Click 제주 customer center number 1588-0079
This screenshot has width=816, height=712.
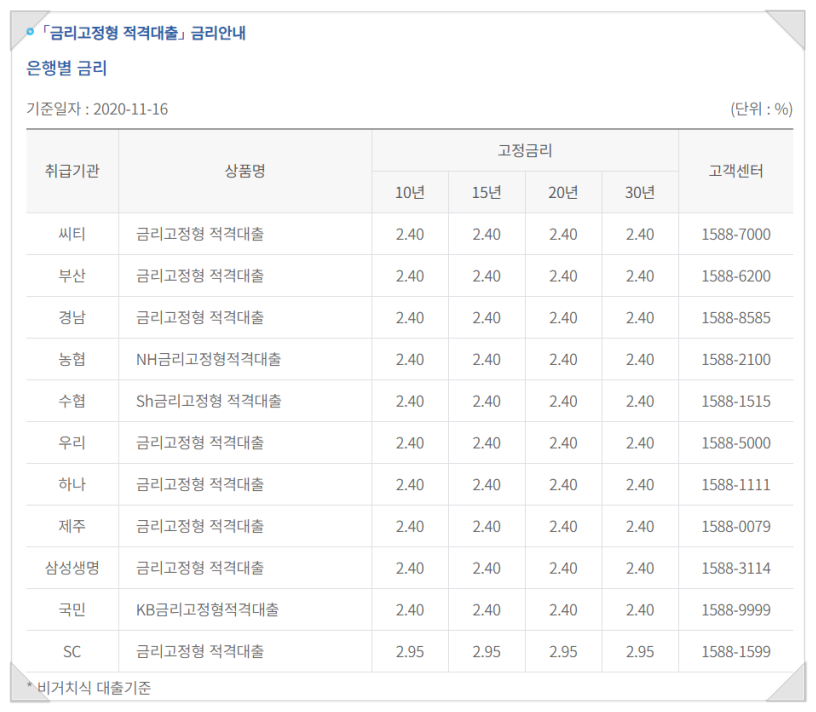coord(736,527)
